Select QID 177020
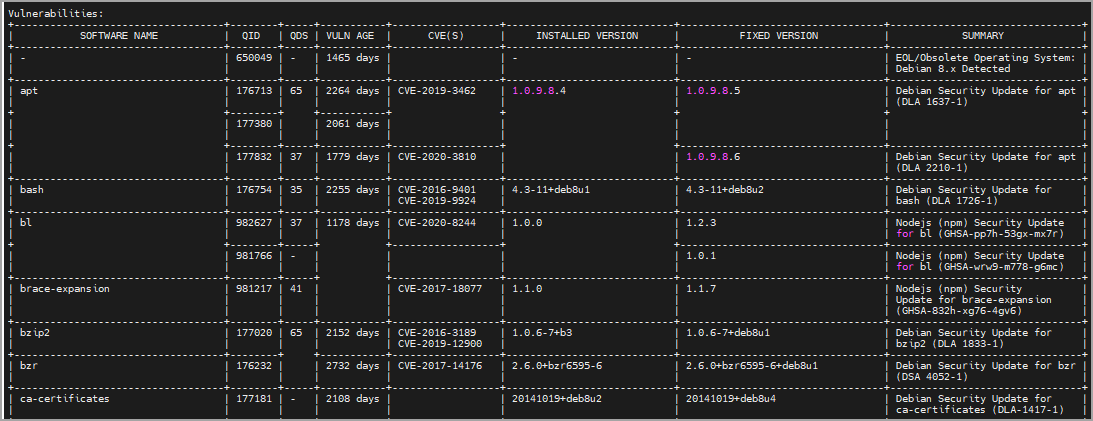The image size is (1093, 421). (x=253, y=332)
